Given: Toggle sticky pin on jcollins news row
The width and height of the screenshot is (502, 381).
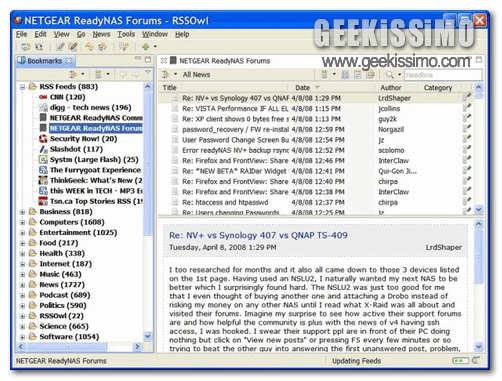Looking at the screenshot, I should coord(467,108).
